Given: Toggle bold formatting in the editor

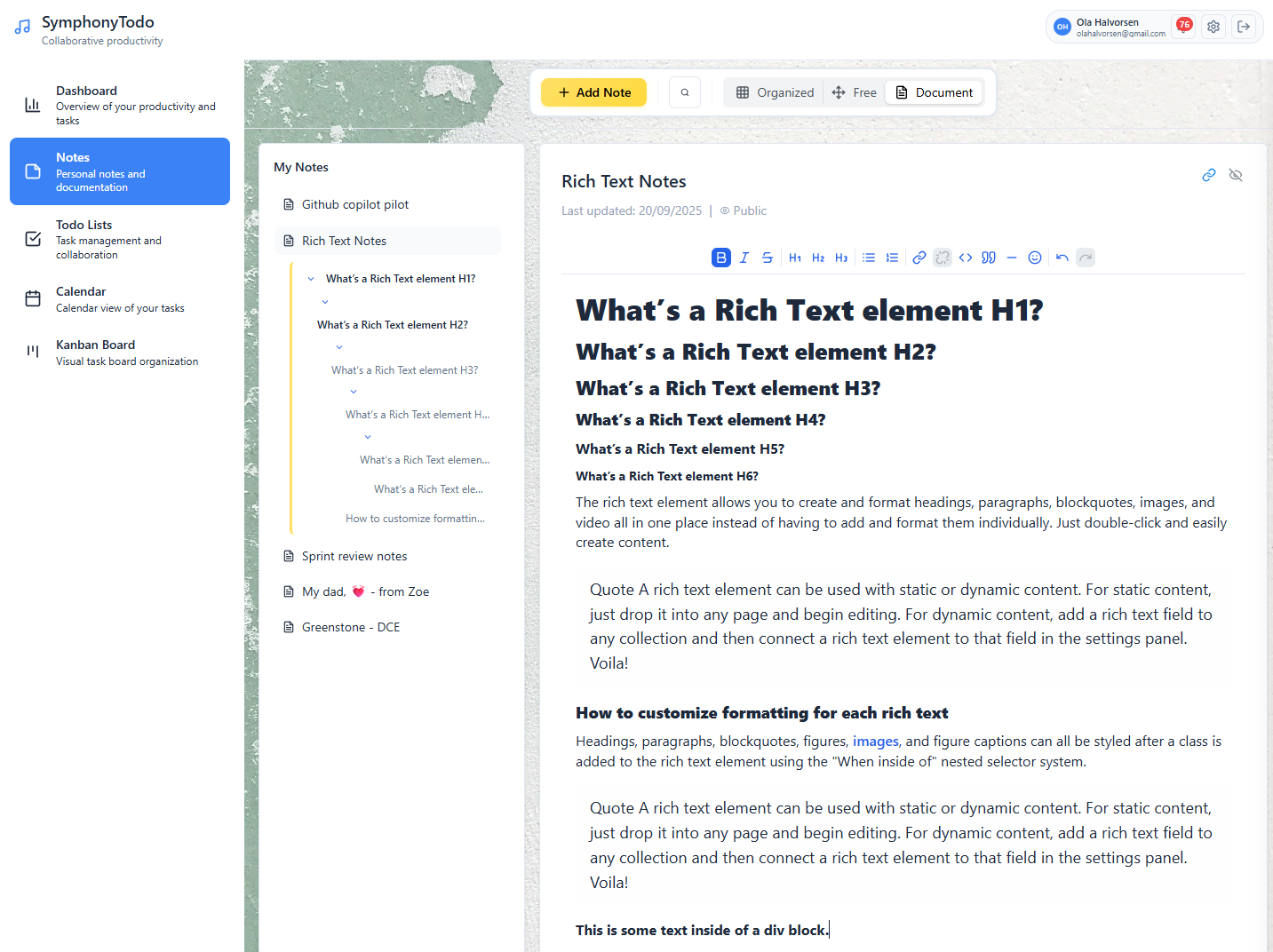Looking at the screenshot, I should 720,258.
